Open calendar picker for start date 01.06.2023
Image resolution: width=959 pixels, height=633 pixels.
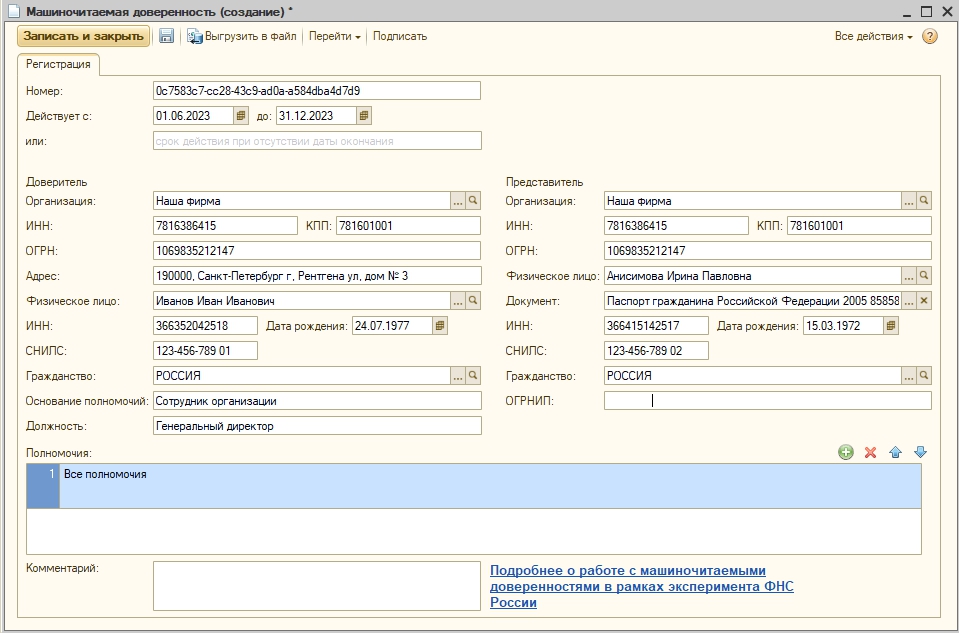coord(241,116)
